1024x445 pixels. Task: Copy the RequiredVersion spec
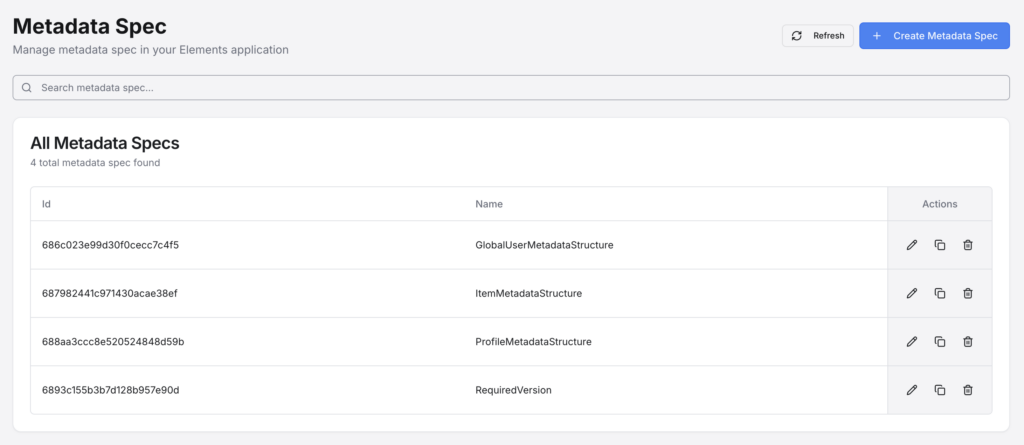(x=939, y=389)
